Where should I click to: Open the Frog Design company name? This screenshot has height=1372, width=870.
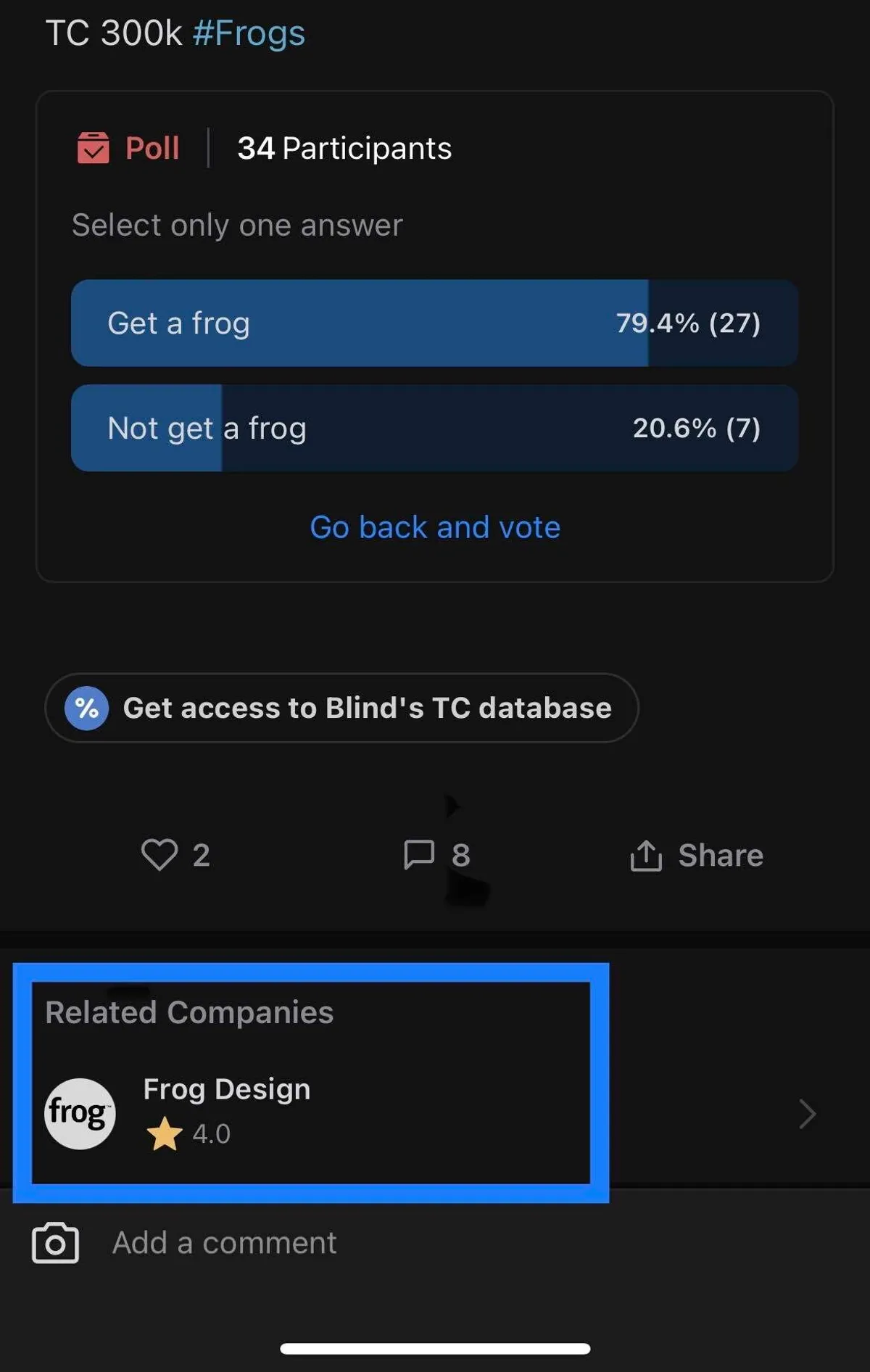coord(226,1089)
